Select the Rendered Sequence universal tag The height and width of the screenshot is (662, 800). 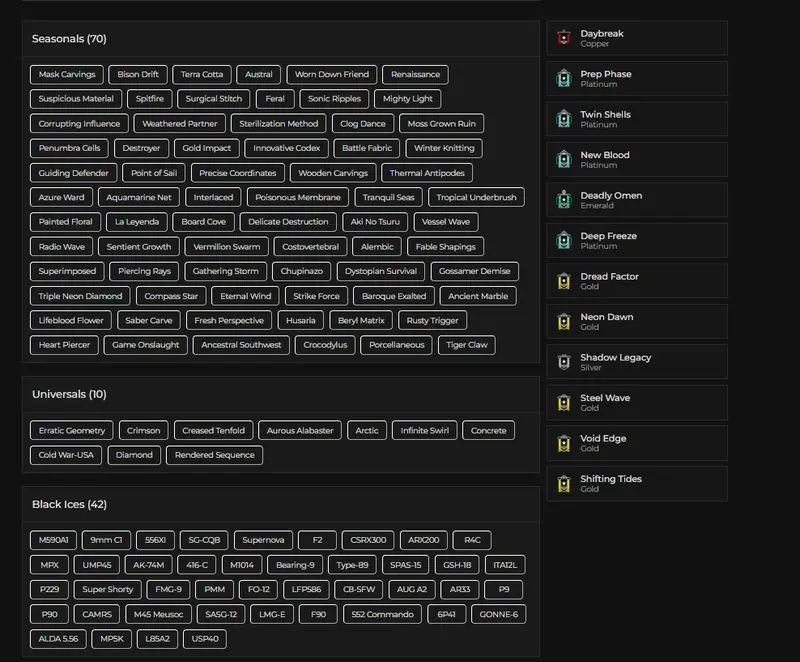tap(214, 455)
